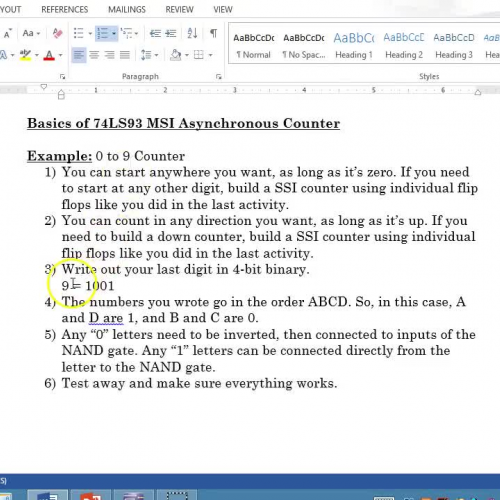Apply the Heading 1 style

coord(354,46)
